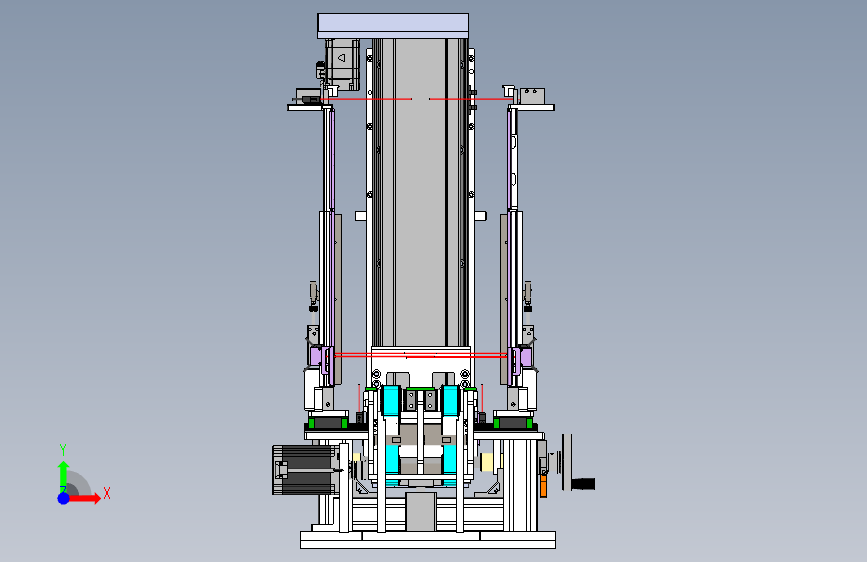Select the orange lever beside the handwheel
Viewport: 867px width, 562px height.
click(544, 486)
